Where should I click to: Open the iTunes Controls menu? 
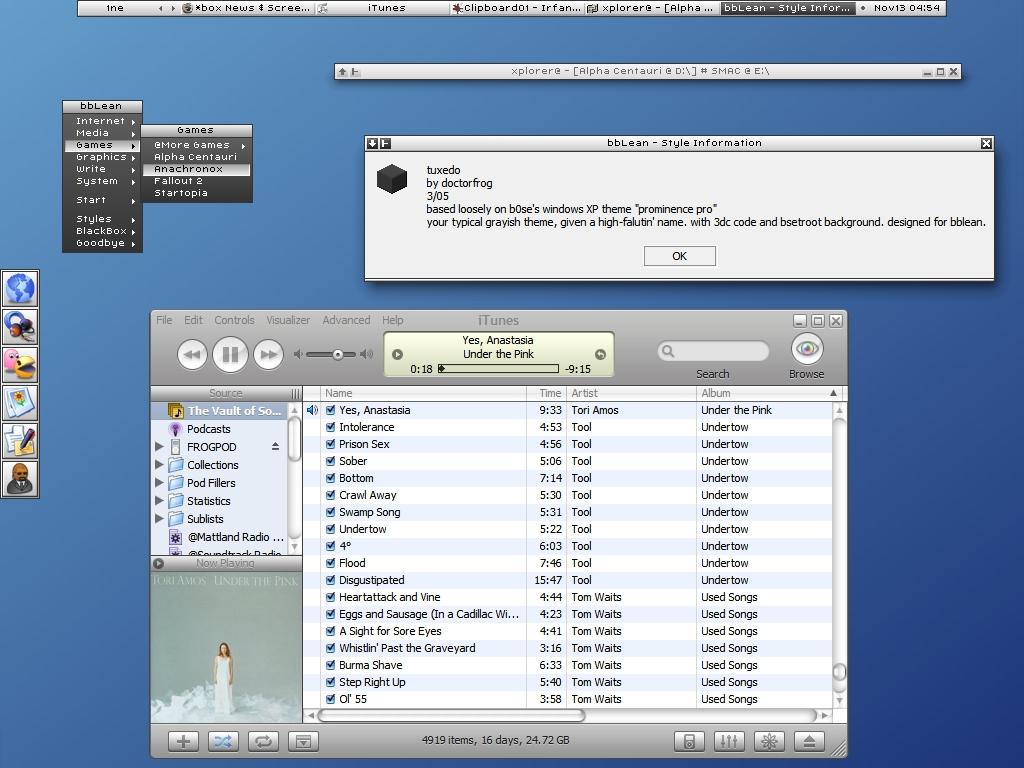[234, 320]
